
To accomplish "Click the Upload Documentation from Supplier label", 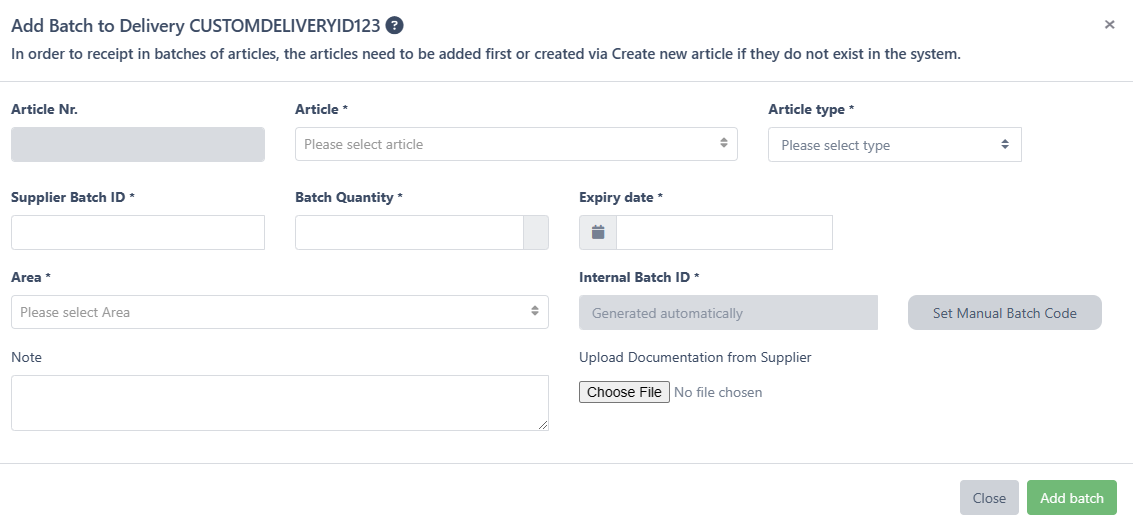I will tap(695, 357).
